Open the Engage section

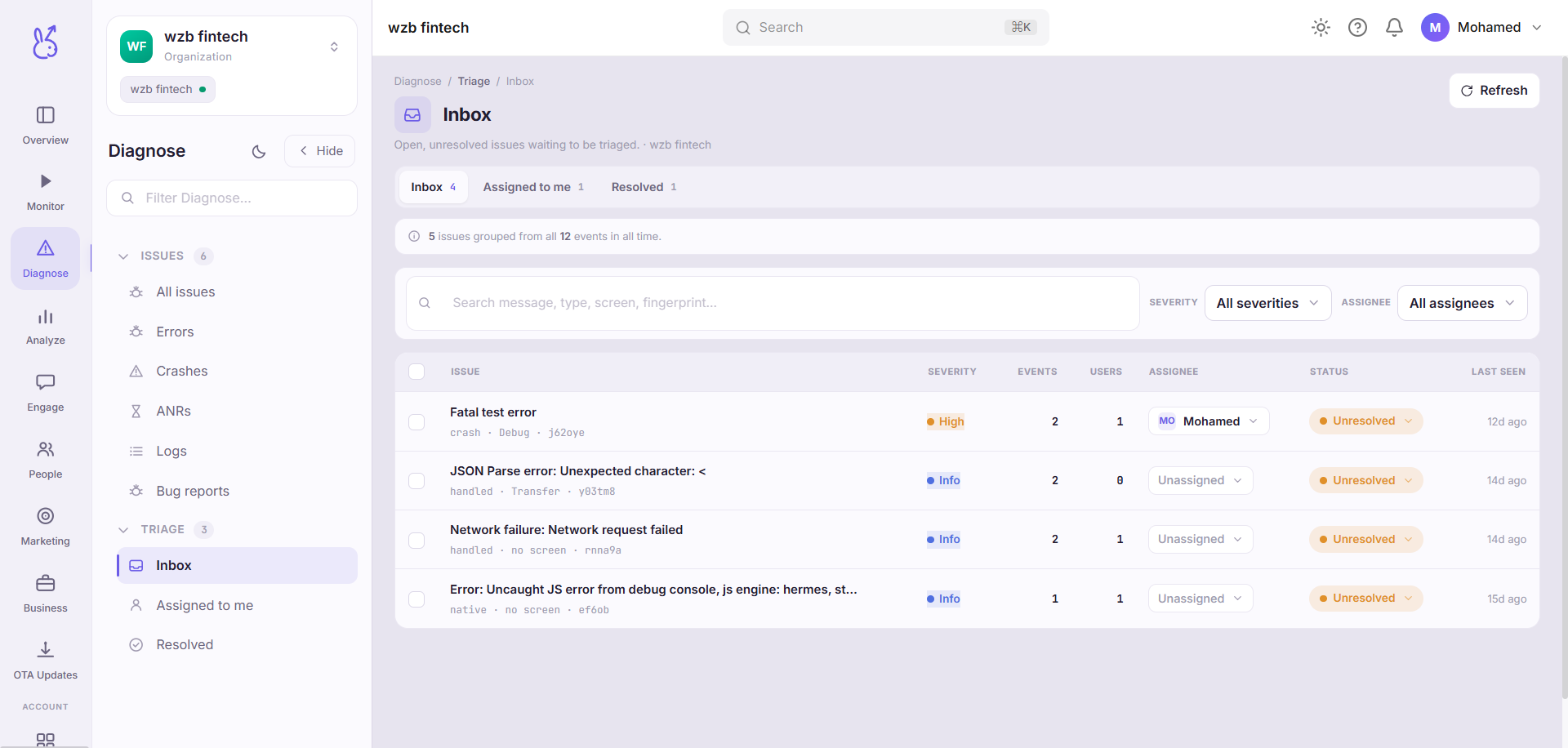pos(46,393)
